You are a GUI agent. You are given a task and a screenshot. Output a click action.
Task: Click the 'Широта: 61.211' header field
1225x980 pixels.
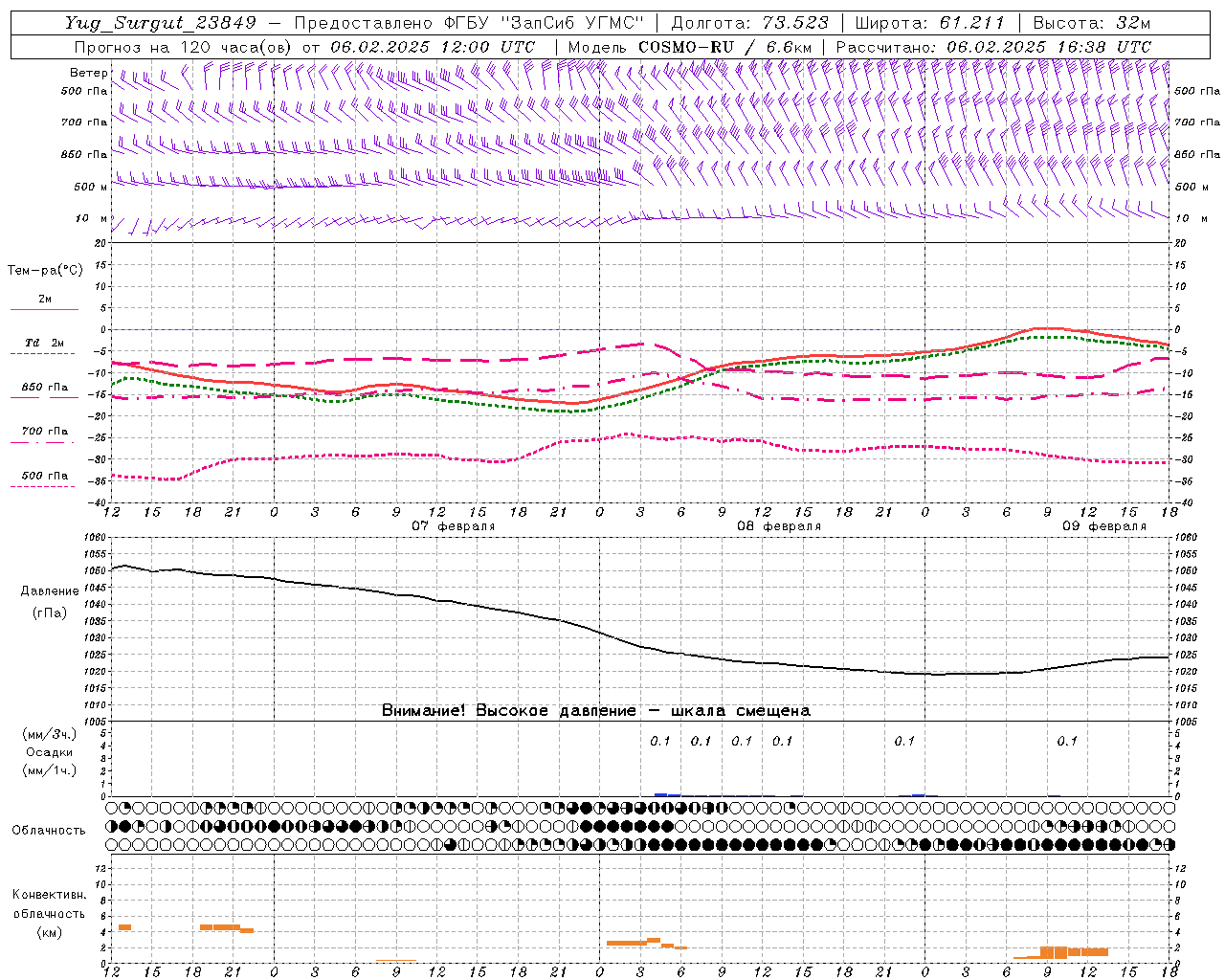(929, 23)
